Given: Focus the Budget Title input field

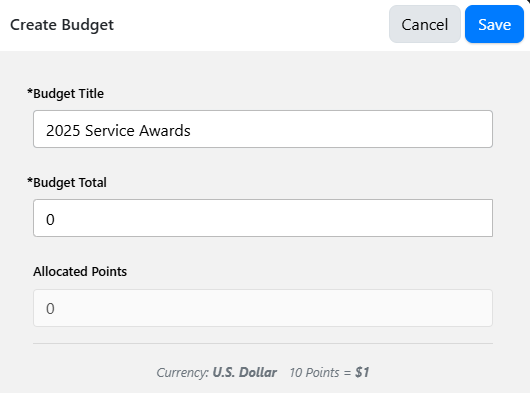Looking at the screenshot, I should point(263,129).
